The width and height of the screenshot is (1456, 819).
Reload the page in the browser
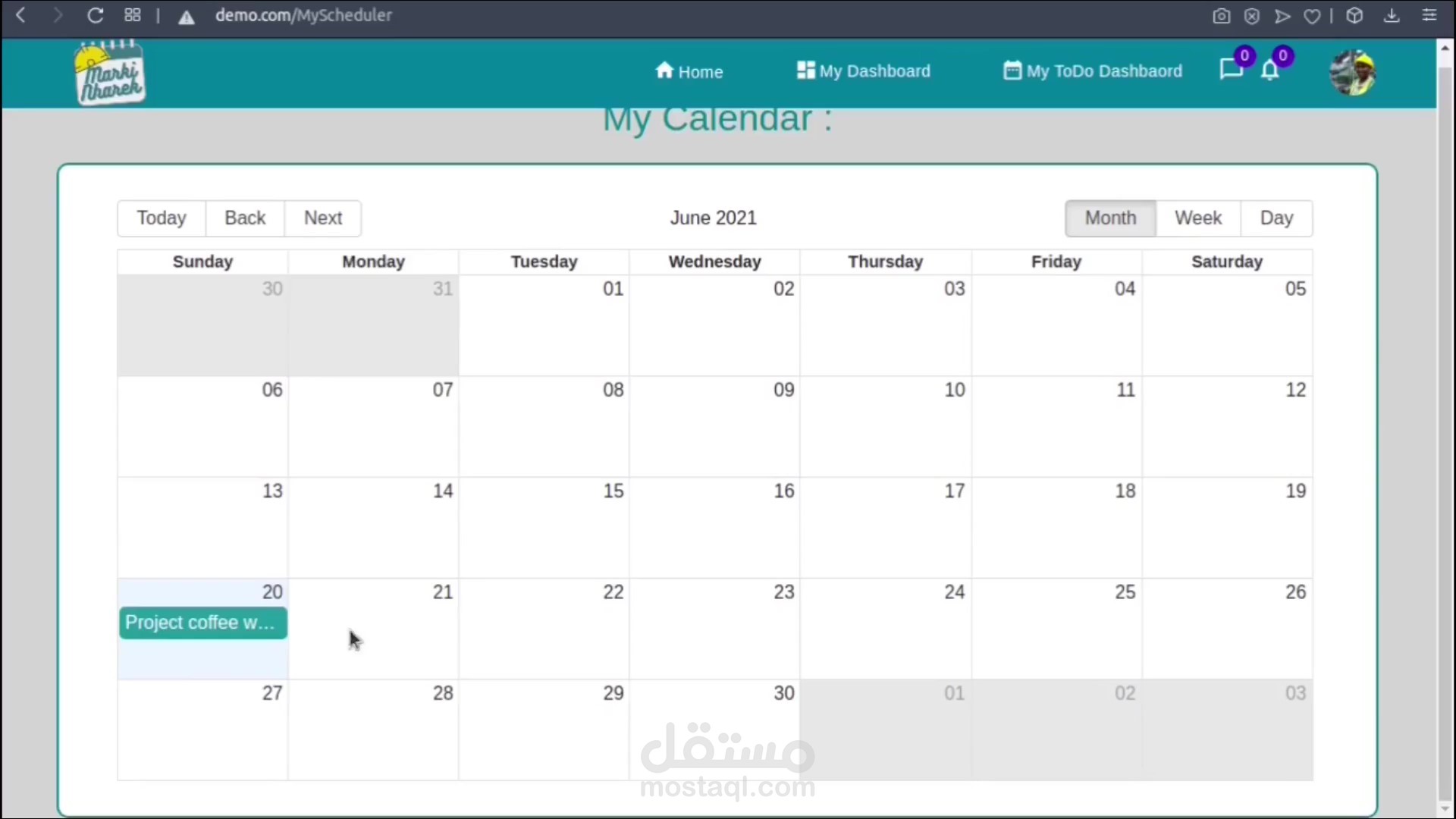pyautogui.click(x=95, y=15)
